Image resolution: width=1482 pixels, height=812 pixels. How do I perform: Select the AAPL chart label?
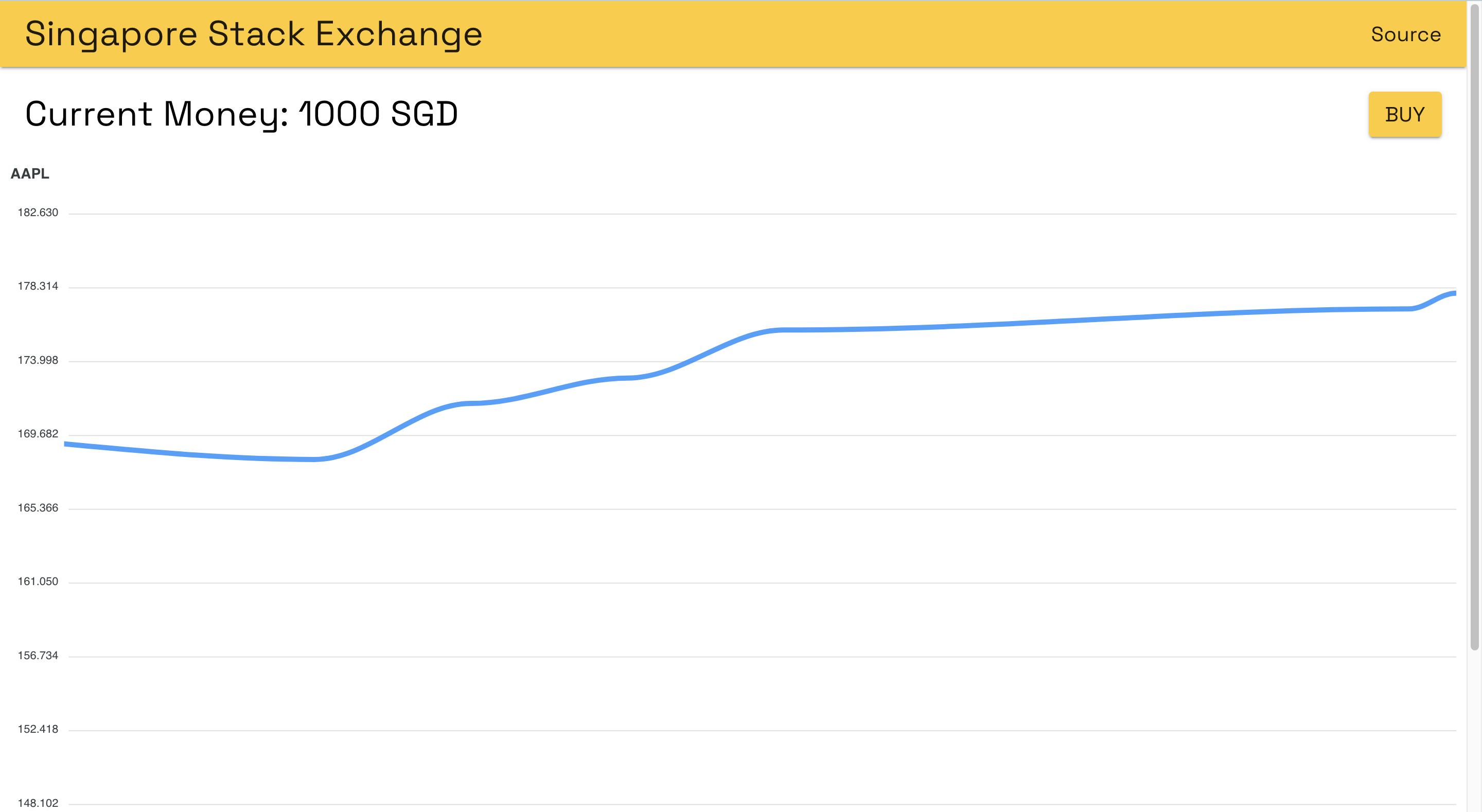pyautogui.click(x=30, y=174)
